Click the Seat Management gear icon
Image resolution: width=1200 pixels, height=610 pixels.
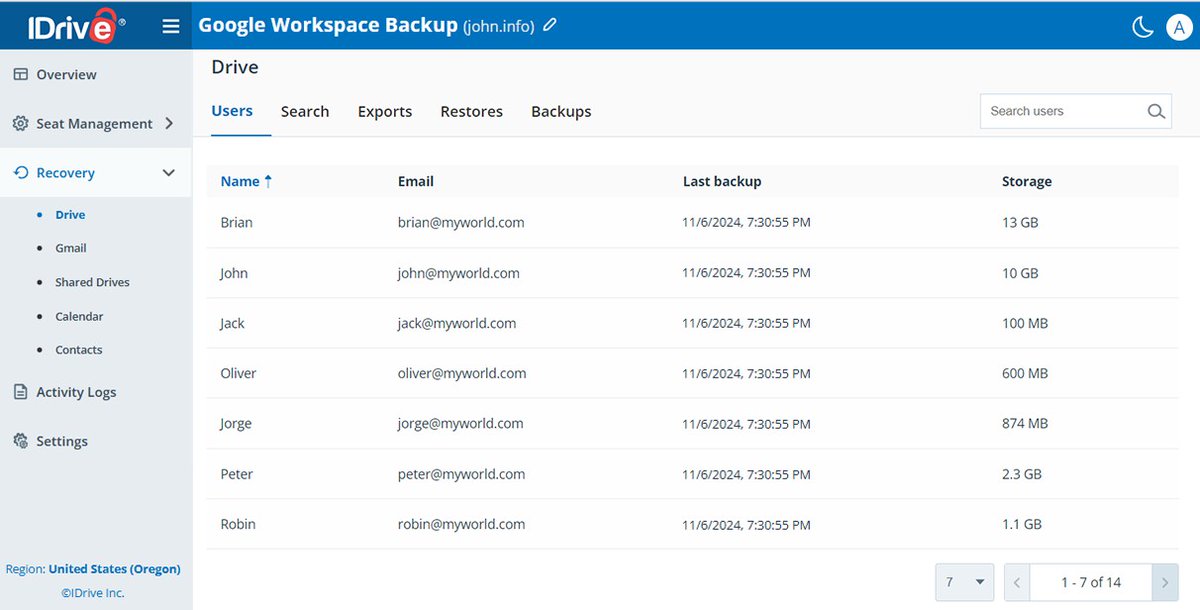[x=20, y=124]
